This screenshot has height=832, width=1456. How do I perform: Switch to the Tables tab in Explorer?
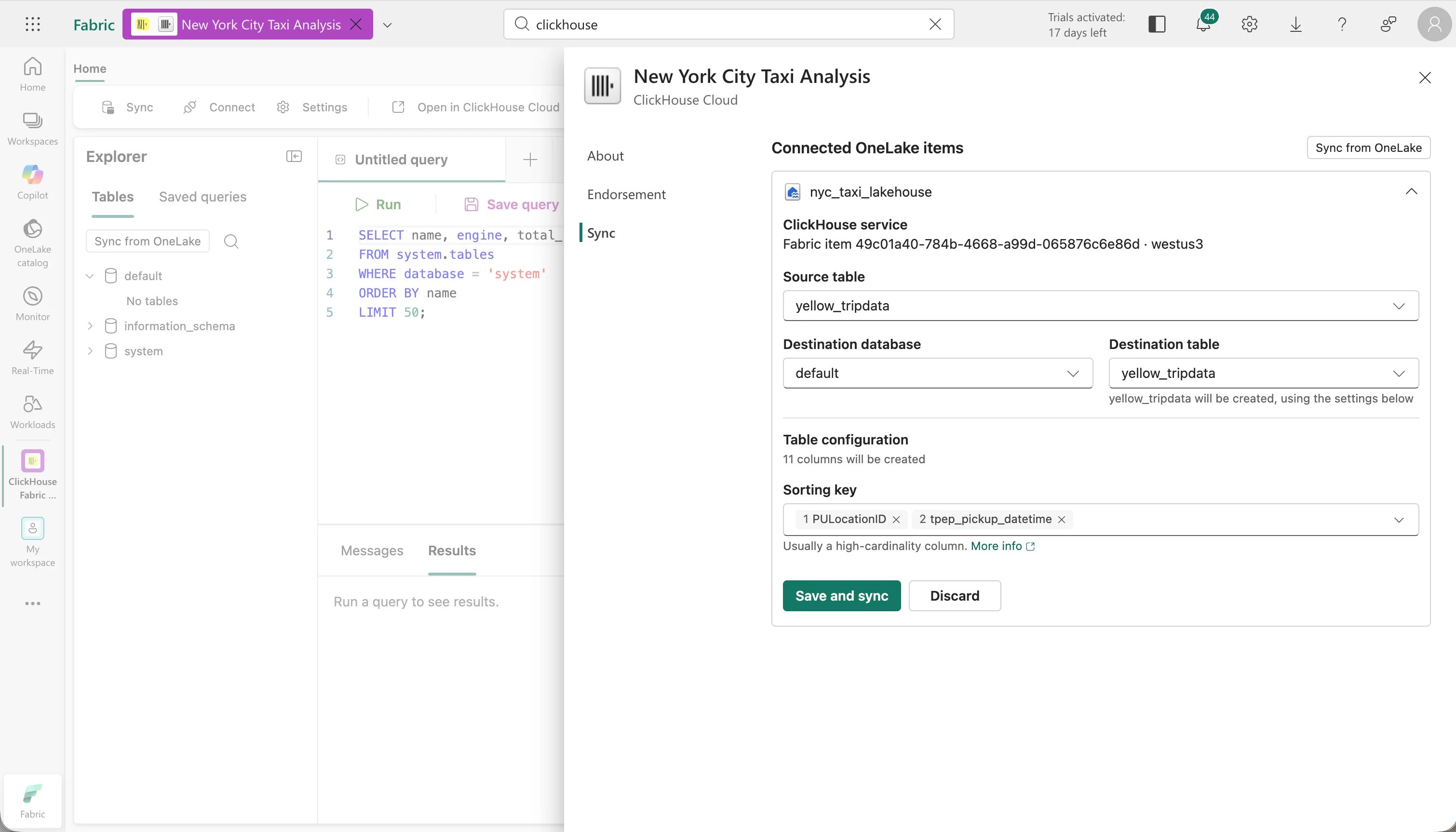(x=112, y=197)
